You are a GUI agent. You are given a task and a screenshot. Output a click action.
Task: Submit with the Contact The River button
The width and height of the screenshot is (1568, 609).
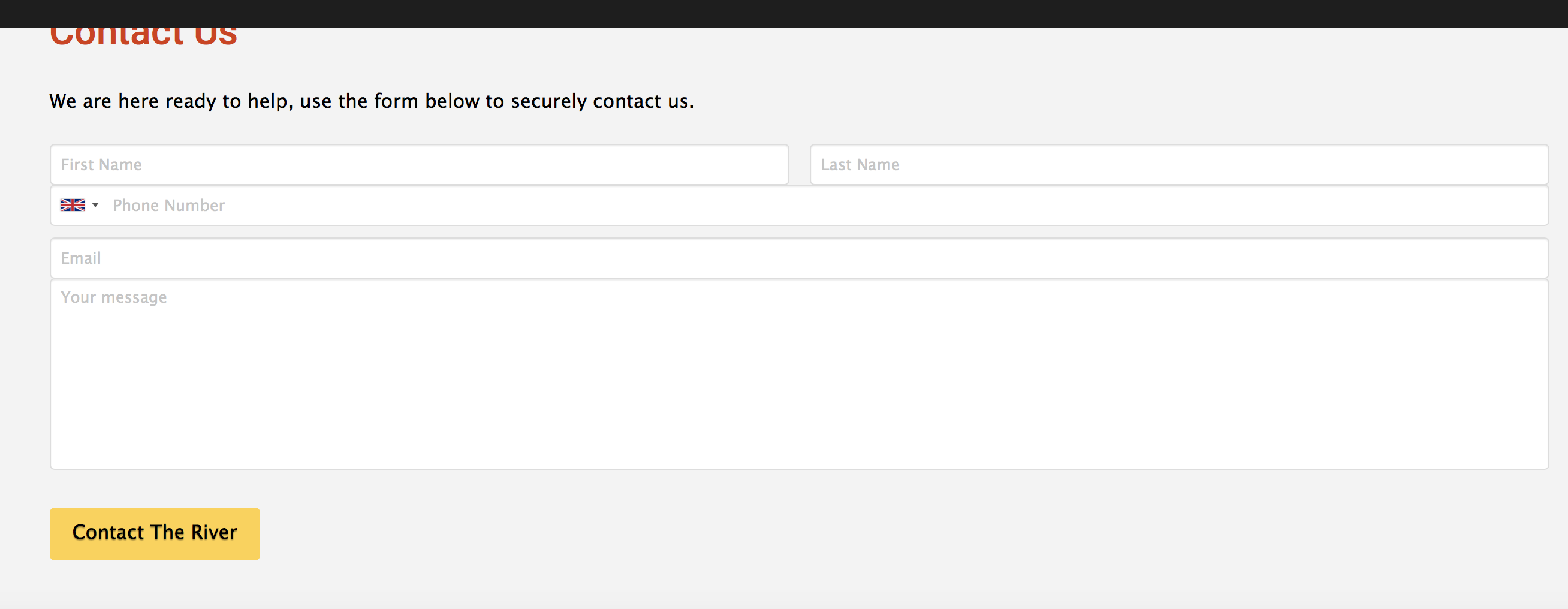click(155, 533)
